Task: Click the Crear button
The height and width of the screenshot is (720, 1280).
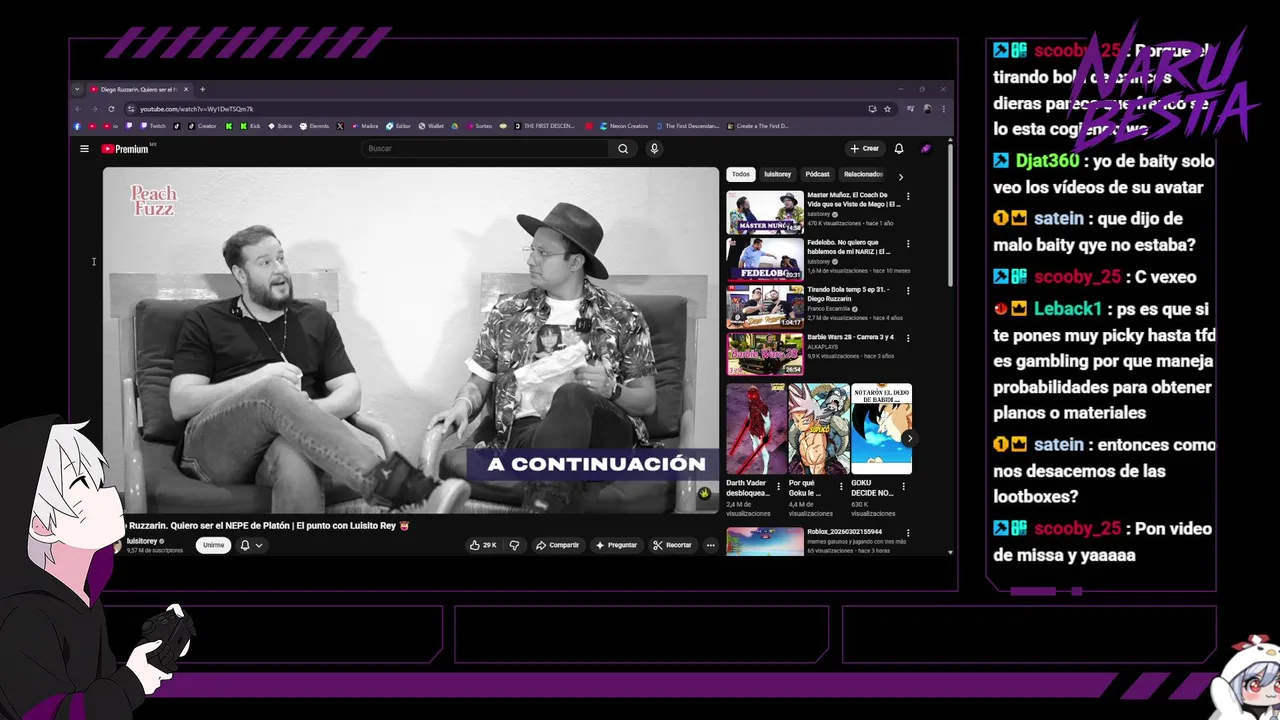Action: pos(864,149)
